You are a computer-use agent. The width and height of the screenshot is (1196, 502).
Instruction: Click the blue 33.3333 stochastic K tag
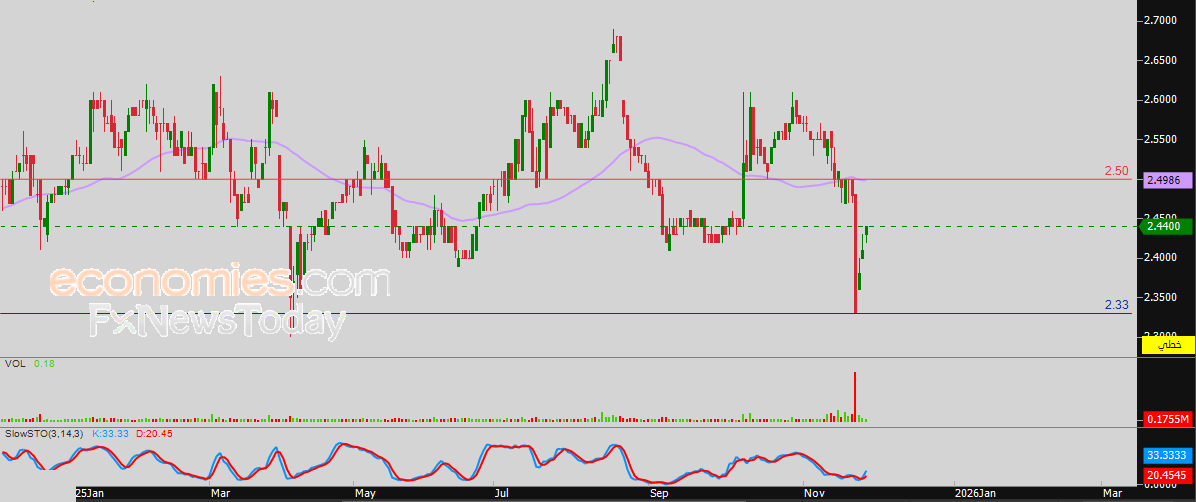1167,456
